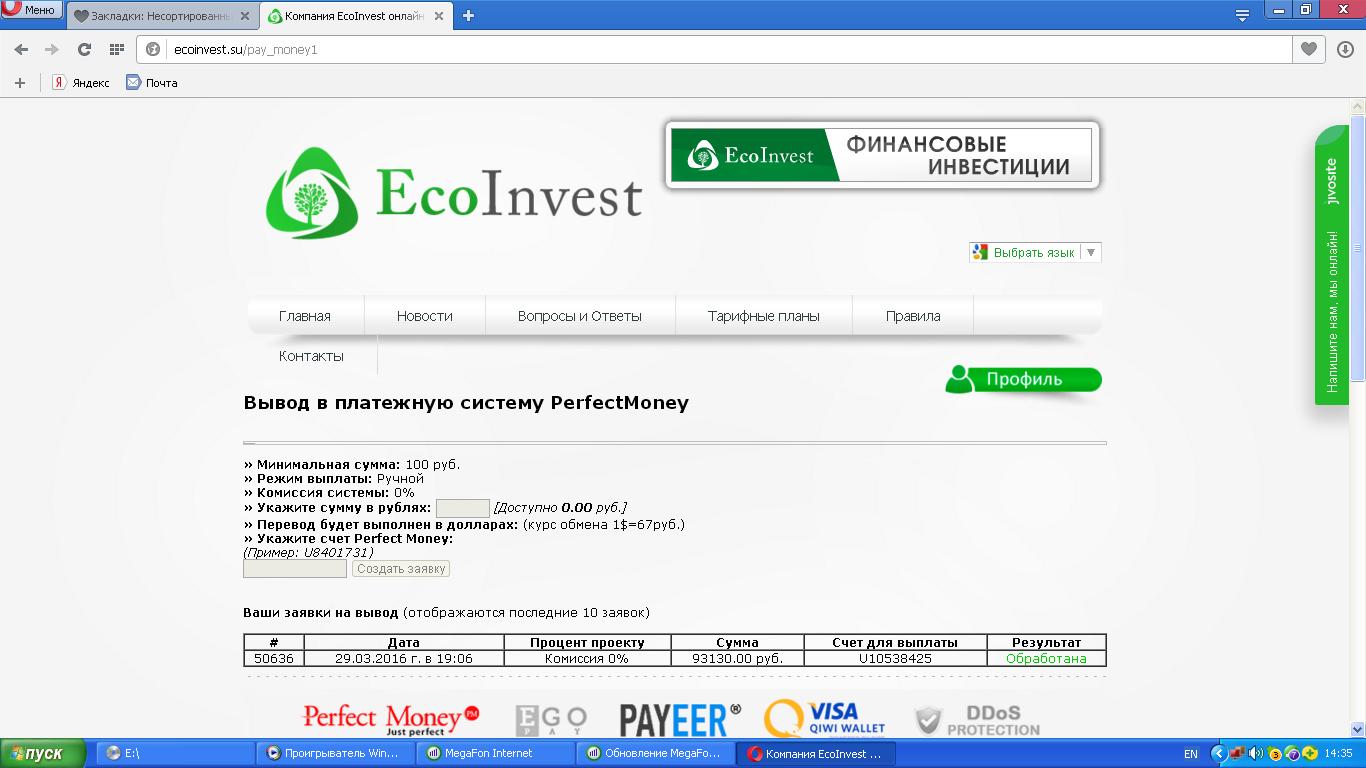The width and height of the screenshot is (1366, 768).
Task: Click the 14:35 clock in the tray
Action: [1338, 753]
